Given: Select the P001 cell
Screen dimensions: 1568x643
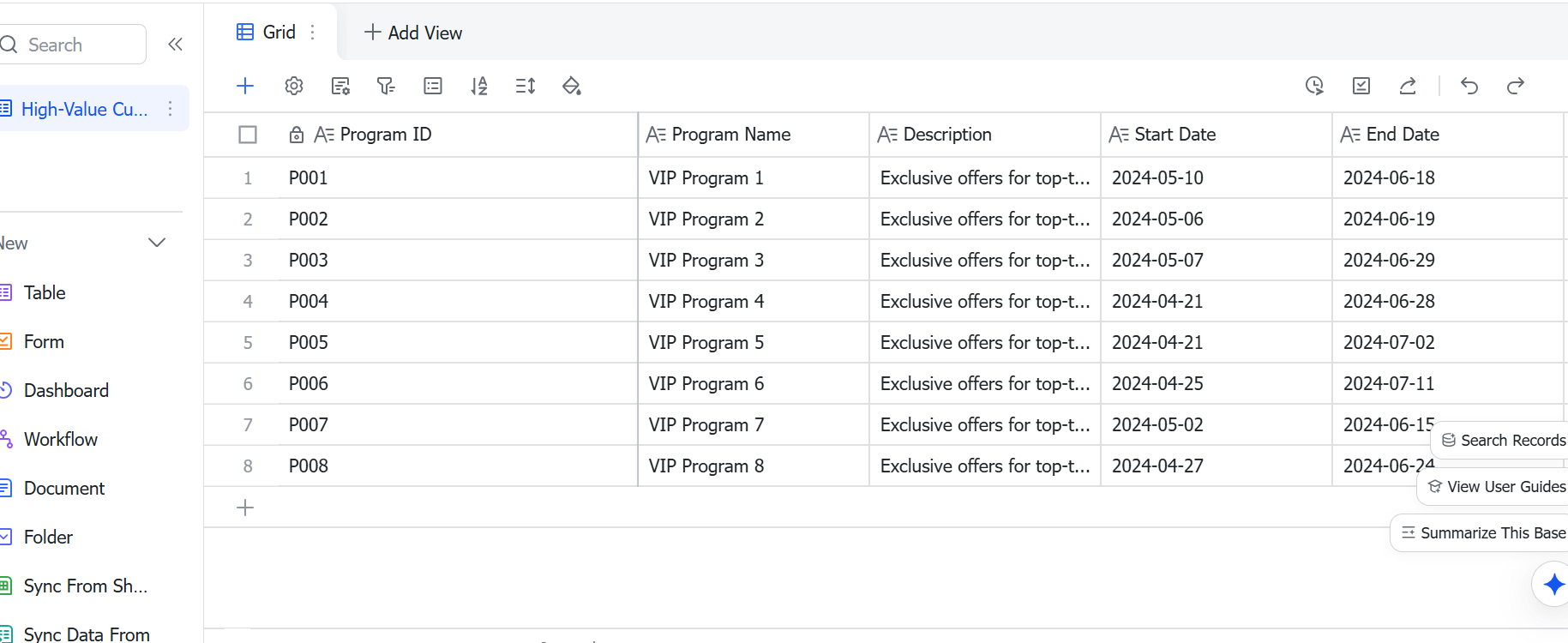Looking at the screenshot, I should [x=459, y=177].
